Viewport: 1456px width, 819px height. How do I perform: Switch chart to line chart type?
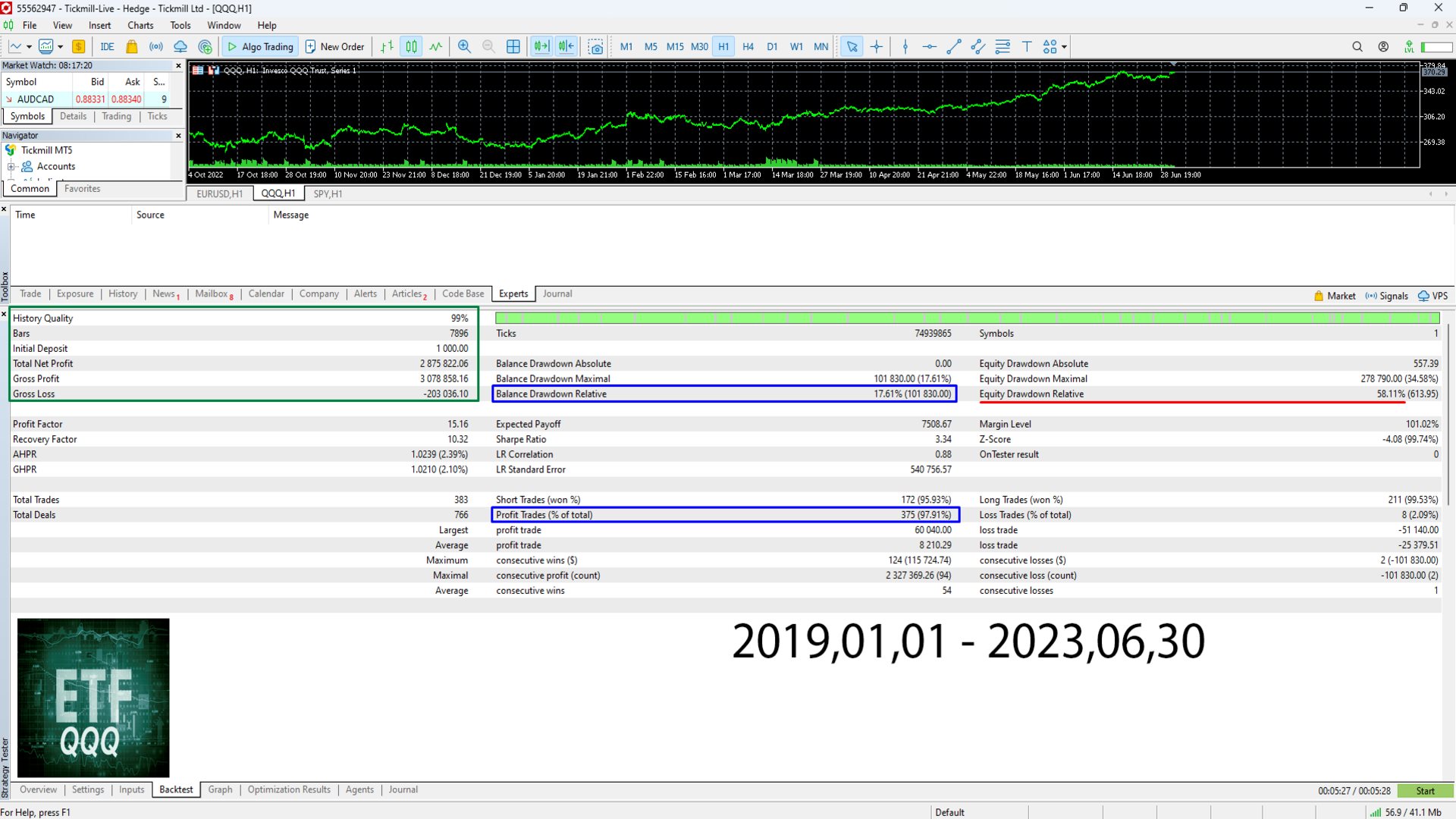(435, 46)
